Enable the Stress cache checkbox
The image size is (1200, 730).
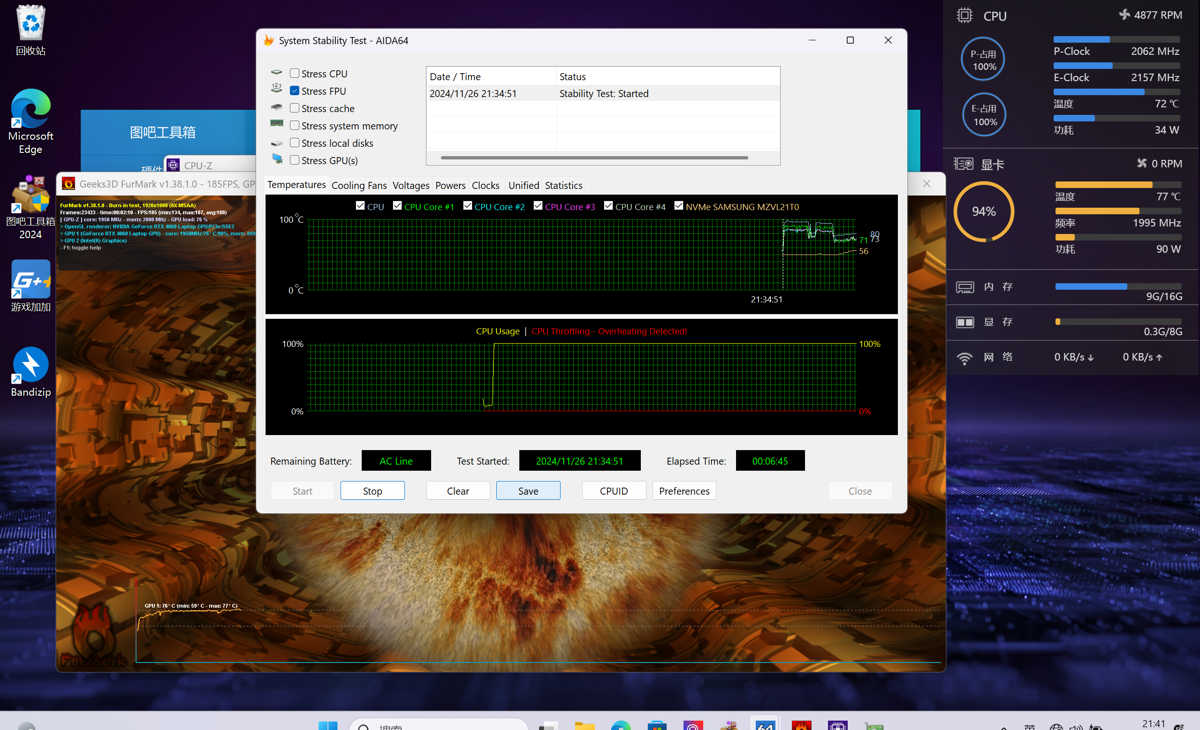(x=294, y=108)
